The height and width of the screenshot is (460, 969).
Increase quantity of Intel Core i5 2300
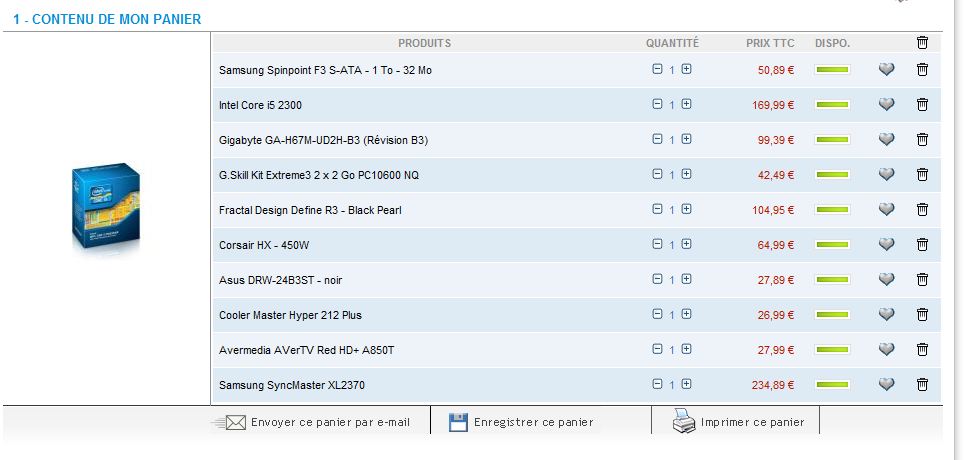pyautogui.click(x=686, y=104)
